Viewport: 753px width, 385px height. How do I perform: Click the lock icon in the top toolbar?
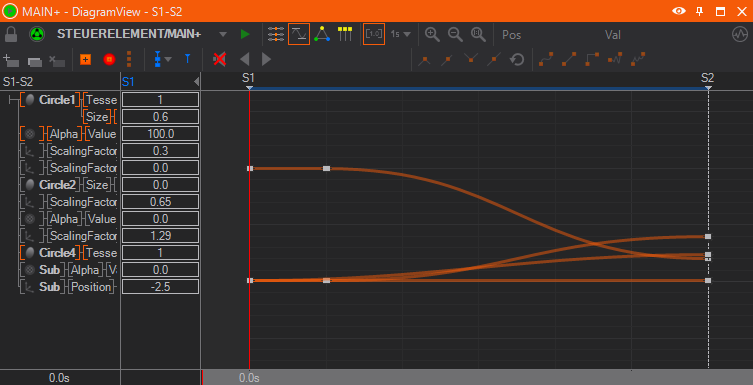point(11,34)
